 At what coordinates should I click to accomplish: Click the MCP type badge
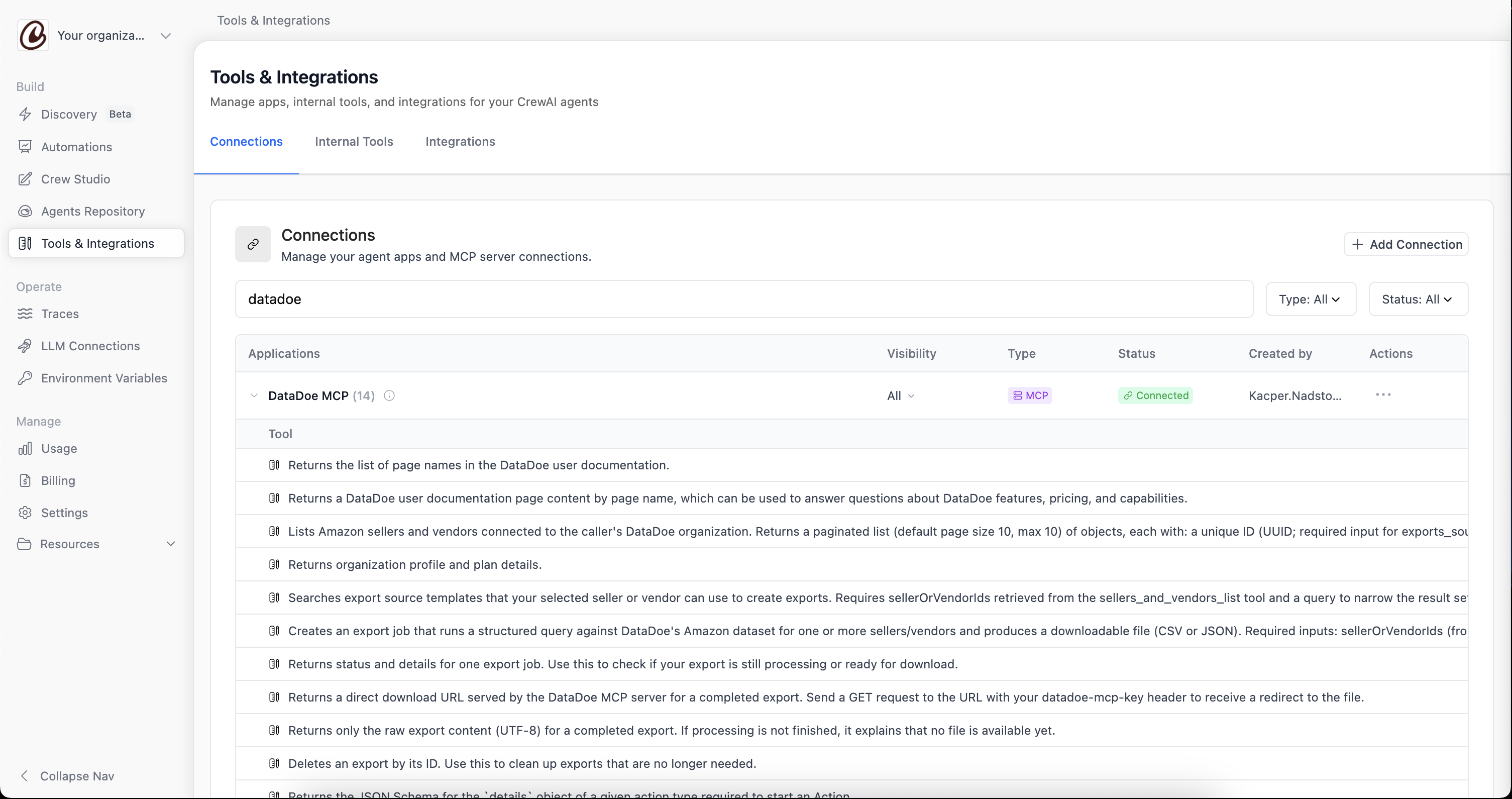1030,395
